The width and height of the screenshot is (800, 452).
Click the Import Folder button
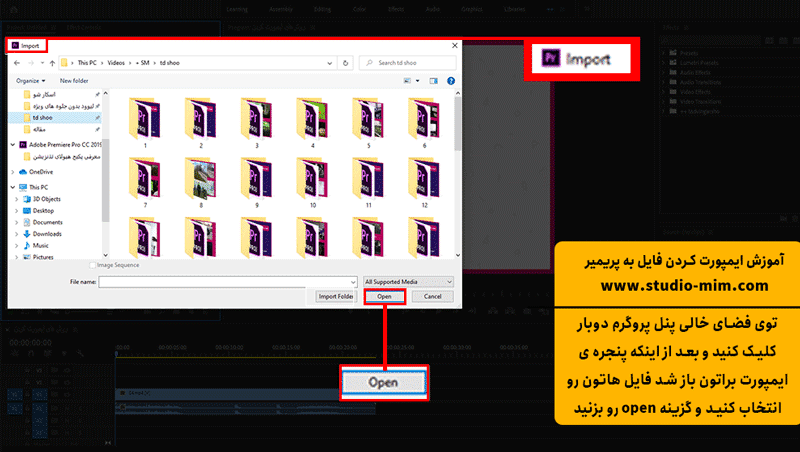point(336,297)
